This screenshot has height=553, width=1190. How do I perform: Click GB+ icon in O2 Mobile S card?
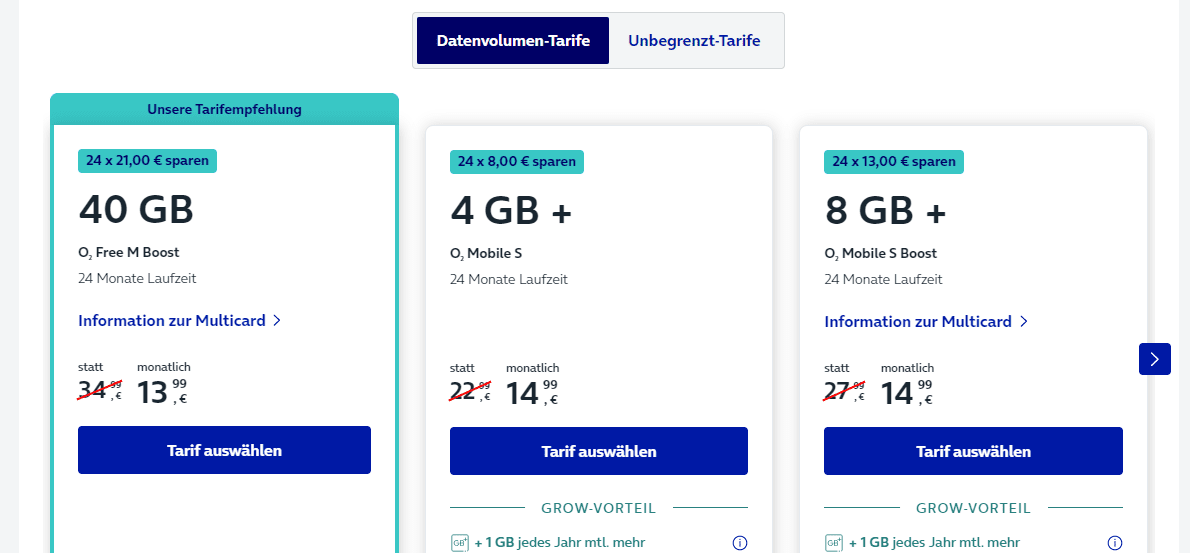pos(460,543)
